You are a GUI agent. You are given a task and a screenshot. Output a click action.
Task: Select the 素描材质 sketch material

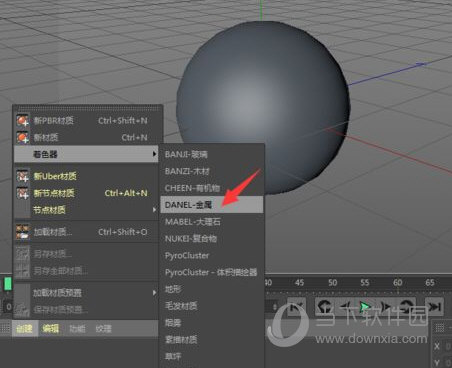212,339
